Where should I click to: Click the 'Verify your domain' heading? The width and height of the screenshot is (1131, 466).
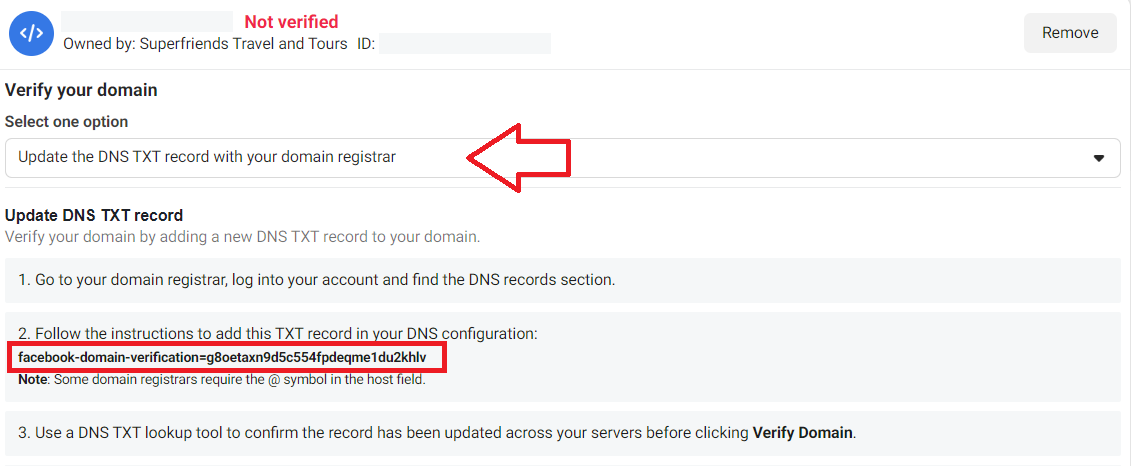click(82, 90)
